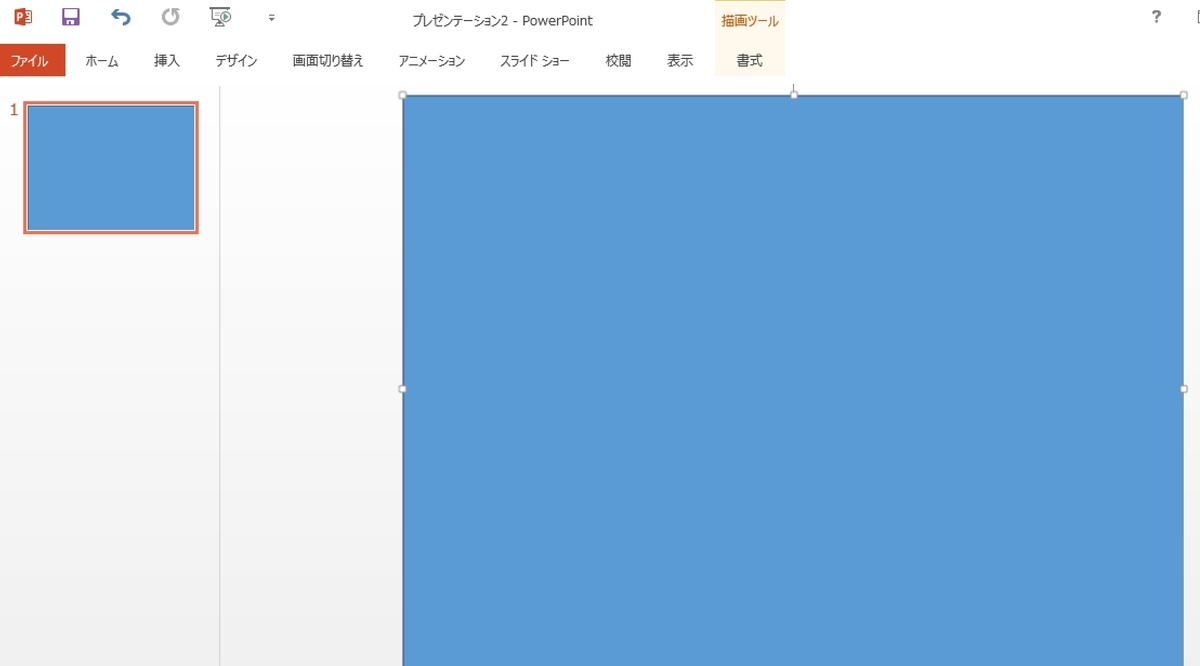Screen dimensions: 1200x666
Task: Select slide 1 thumbnail
Action: click(x=111, y=168)
